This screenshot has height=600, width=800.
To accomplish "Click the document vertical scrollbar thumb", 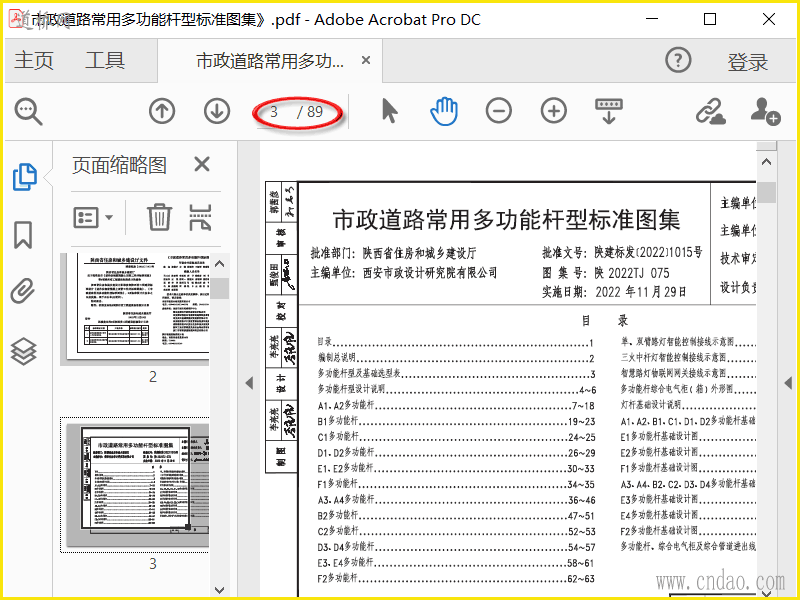I will coord(766,192).
